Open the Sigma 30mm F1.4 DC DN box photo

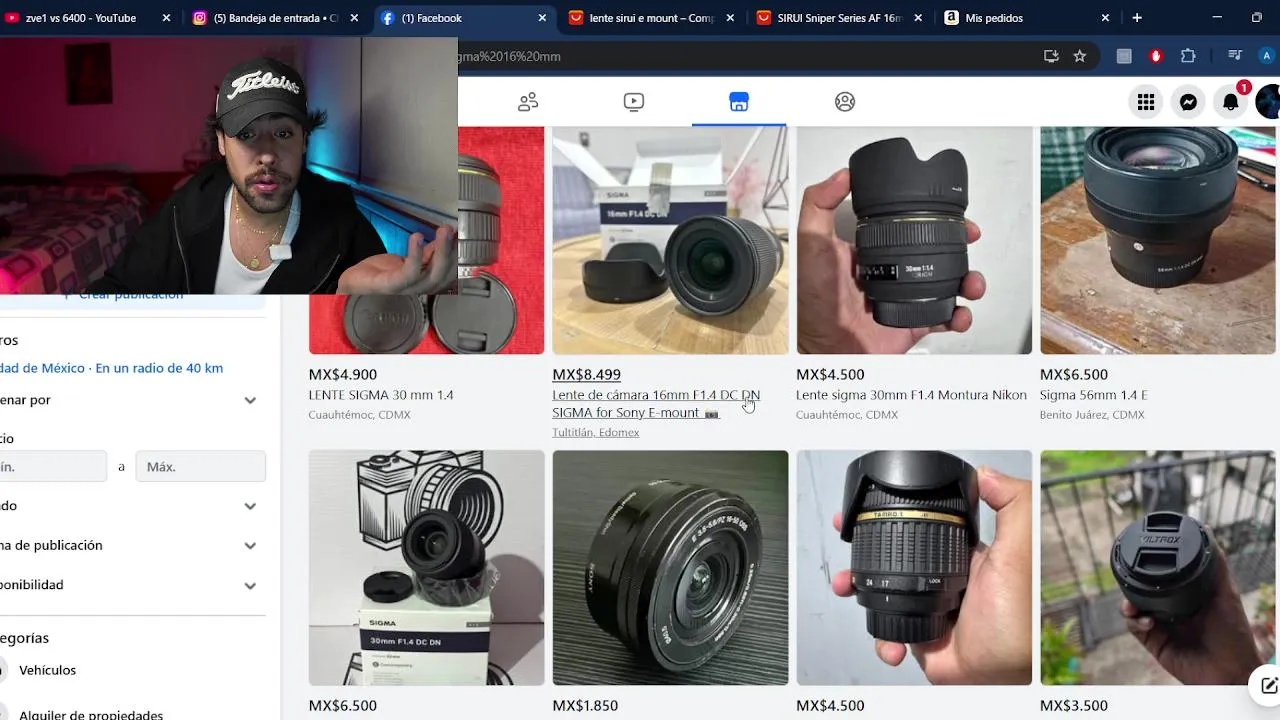point(427,568)
